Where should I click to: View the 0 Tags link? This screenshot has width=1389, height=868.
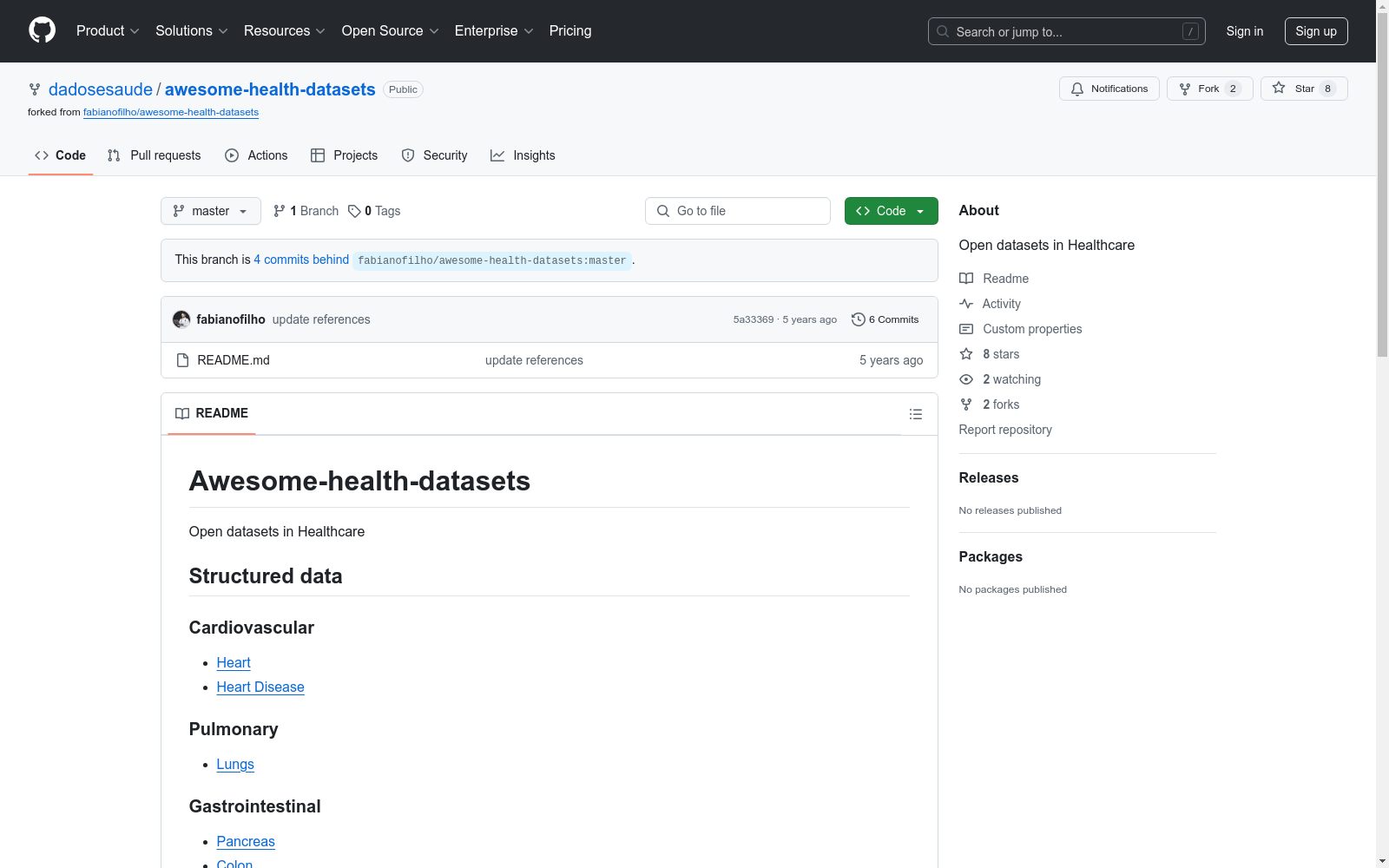point(374,211)
